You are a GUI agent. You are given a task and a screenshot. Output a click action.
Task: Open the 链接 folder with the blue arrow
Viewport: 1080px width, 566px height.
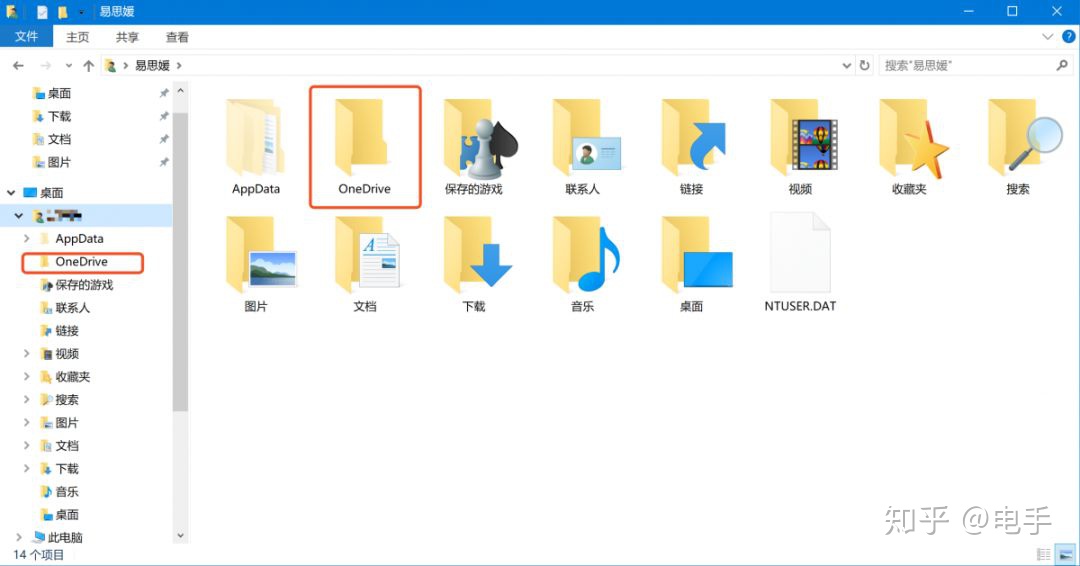[694, 136]
